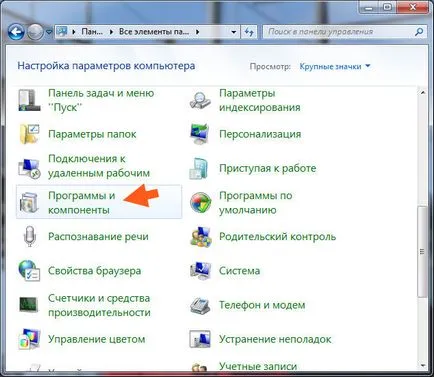Expand the Пан... breadcrumb arrow
The image size is (434, 377).
[x=111, y=32]
